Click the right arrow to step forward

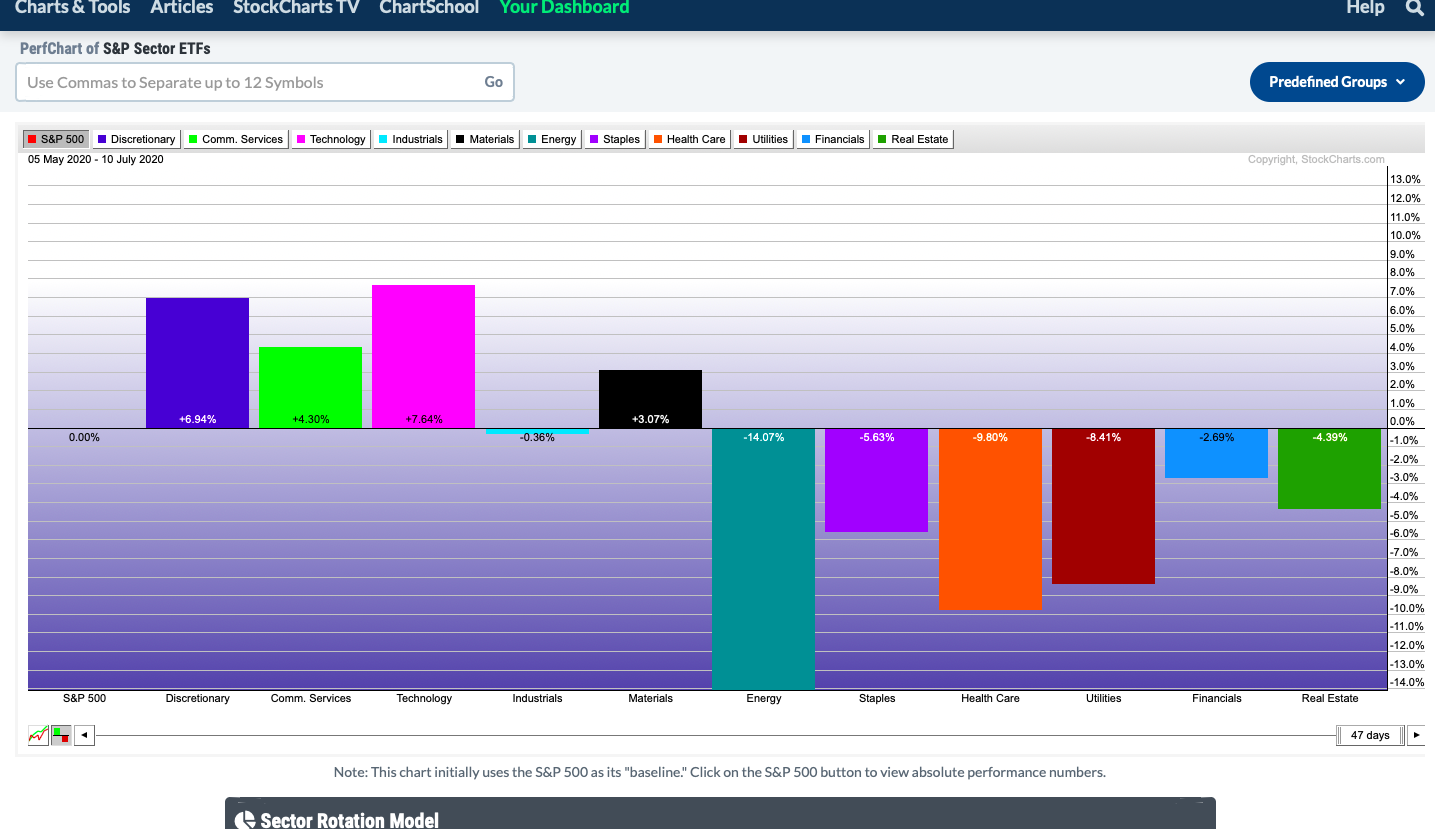pyautogui.click(x=1417, y=734)
